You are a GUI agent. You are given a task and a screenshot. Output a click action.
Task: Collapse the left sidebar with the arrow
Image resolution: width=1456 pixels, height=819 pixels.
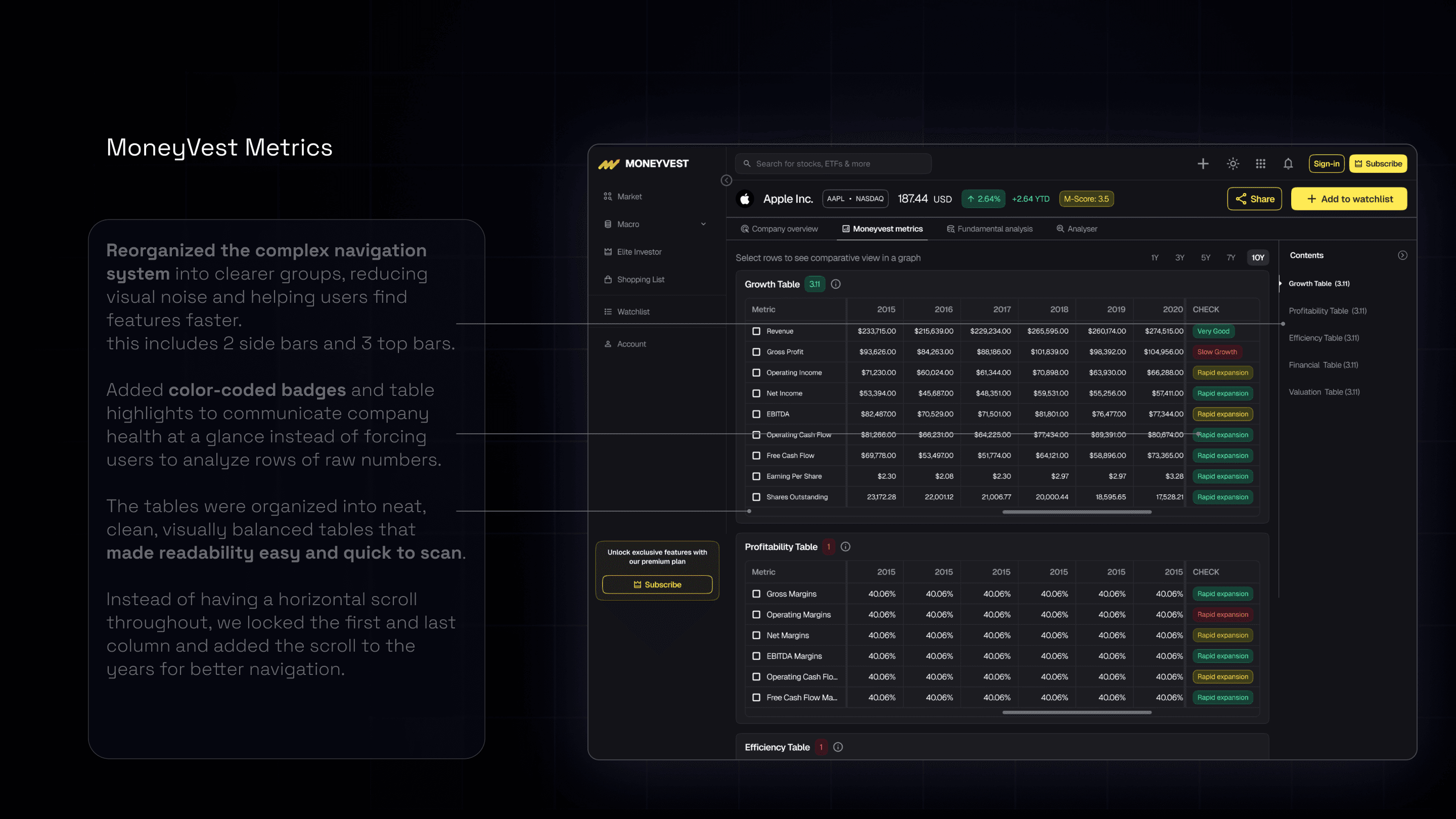726,180
